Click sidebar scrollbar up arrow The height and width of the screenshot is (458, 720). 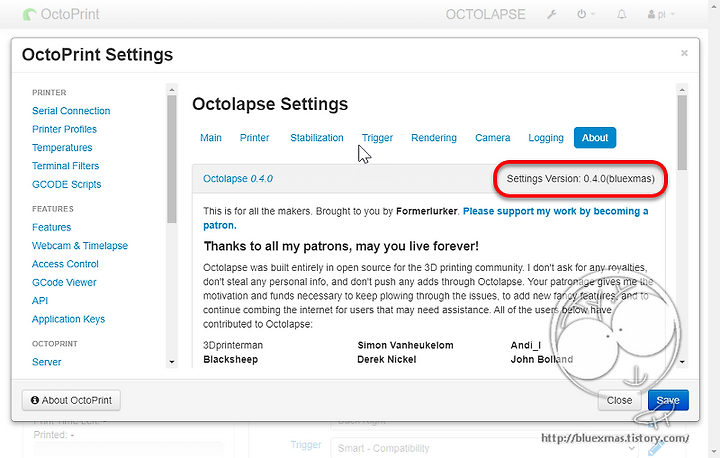172,90
